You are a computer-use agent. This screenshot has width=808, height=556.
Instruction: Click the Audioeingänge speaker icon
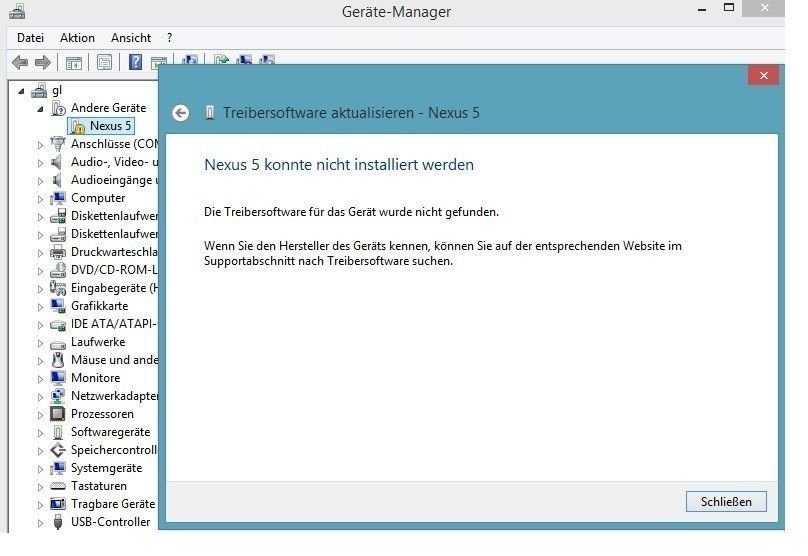(57, 180)
